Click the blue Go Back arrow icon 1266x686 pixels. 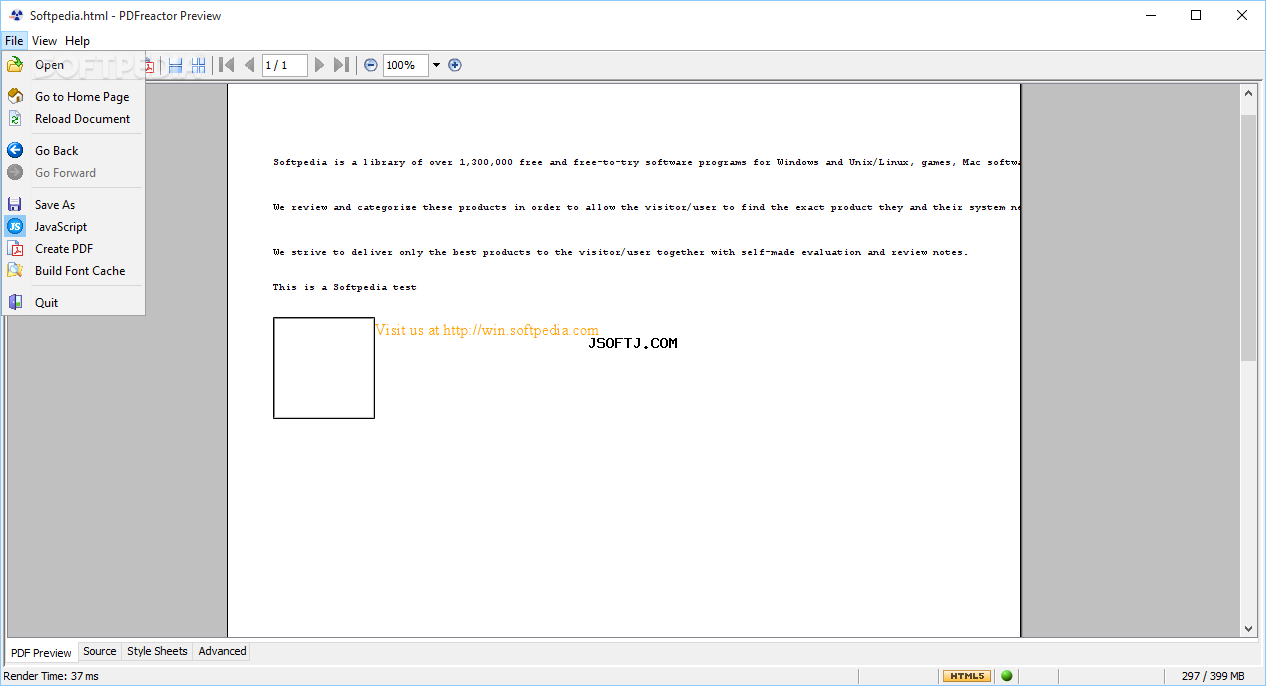pyautogui.click(x=15, y=151)
